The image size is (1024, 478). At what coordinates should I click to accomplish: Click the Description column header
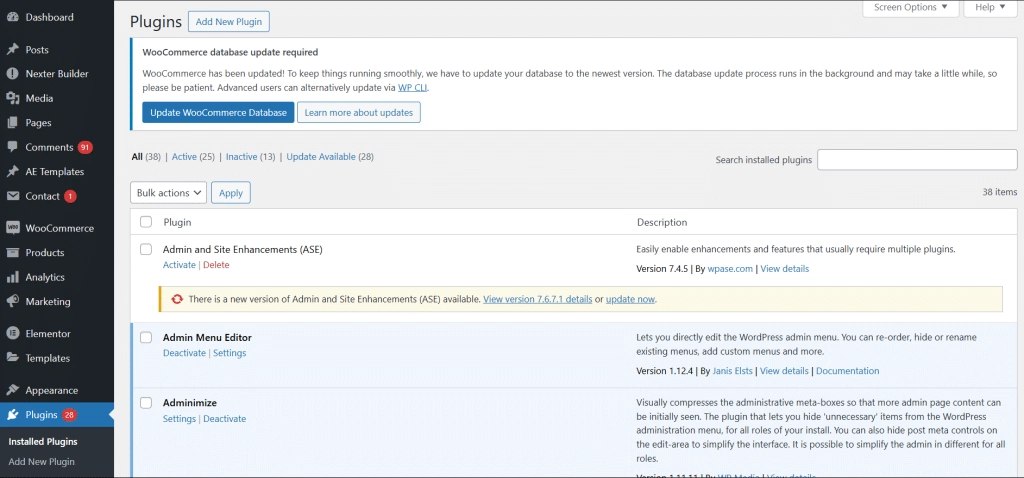pos(662,222)
